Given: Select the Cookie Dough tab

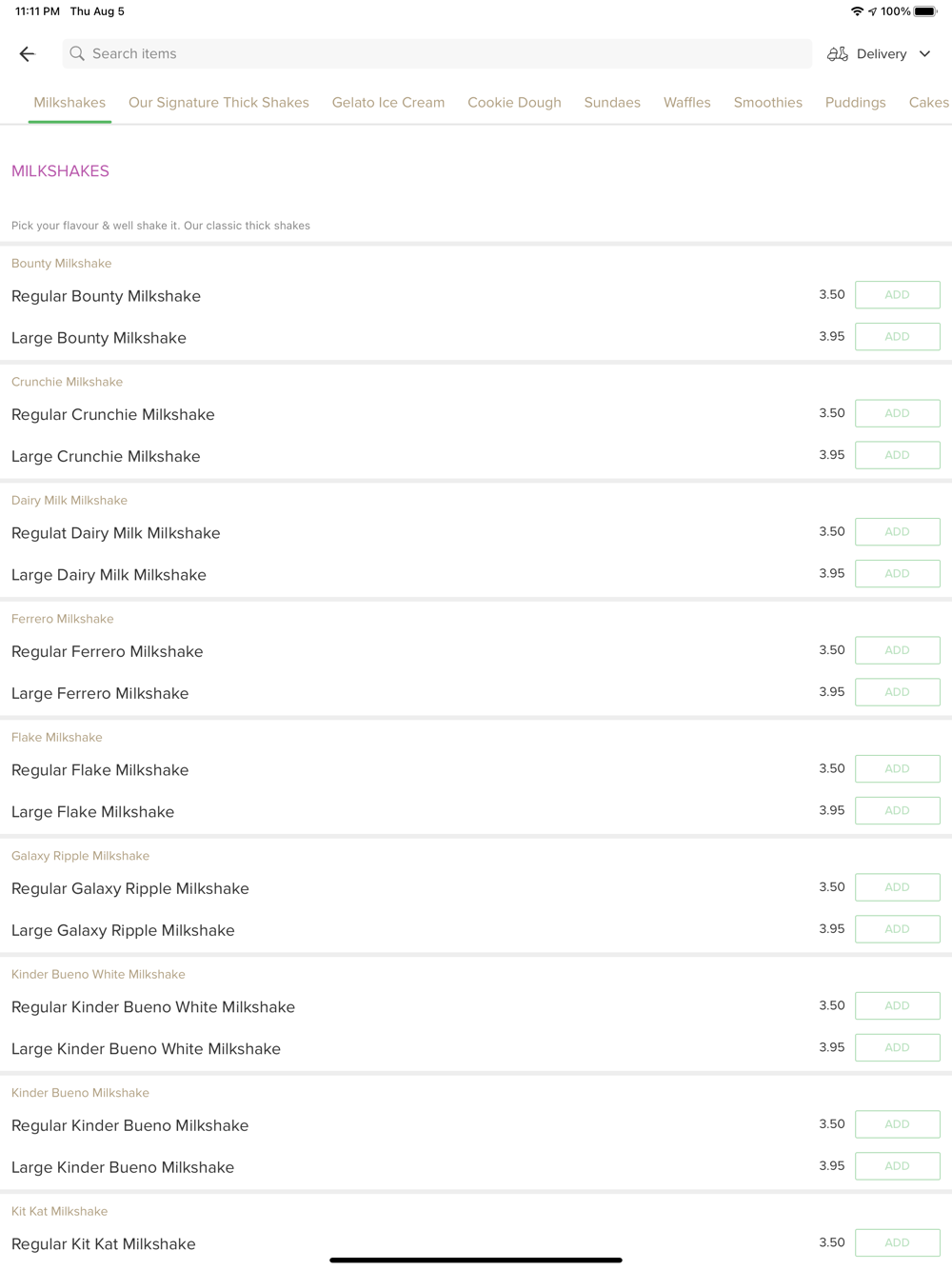Looking at the screenshot, I should [514, 103].
